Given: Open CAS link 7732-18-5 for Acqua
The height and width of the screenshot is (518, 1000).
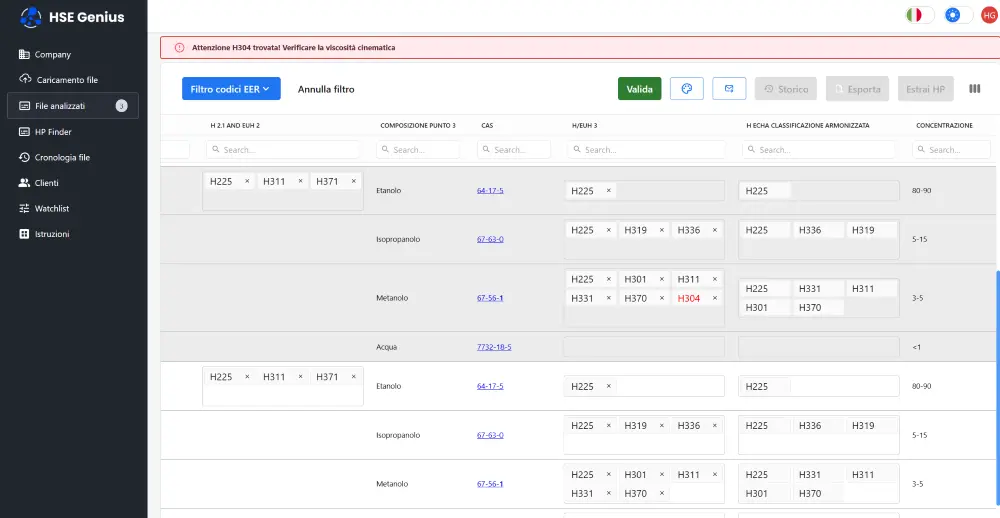Looking at the screenshot, I should (x=496, y=347).
